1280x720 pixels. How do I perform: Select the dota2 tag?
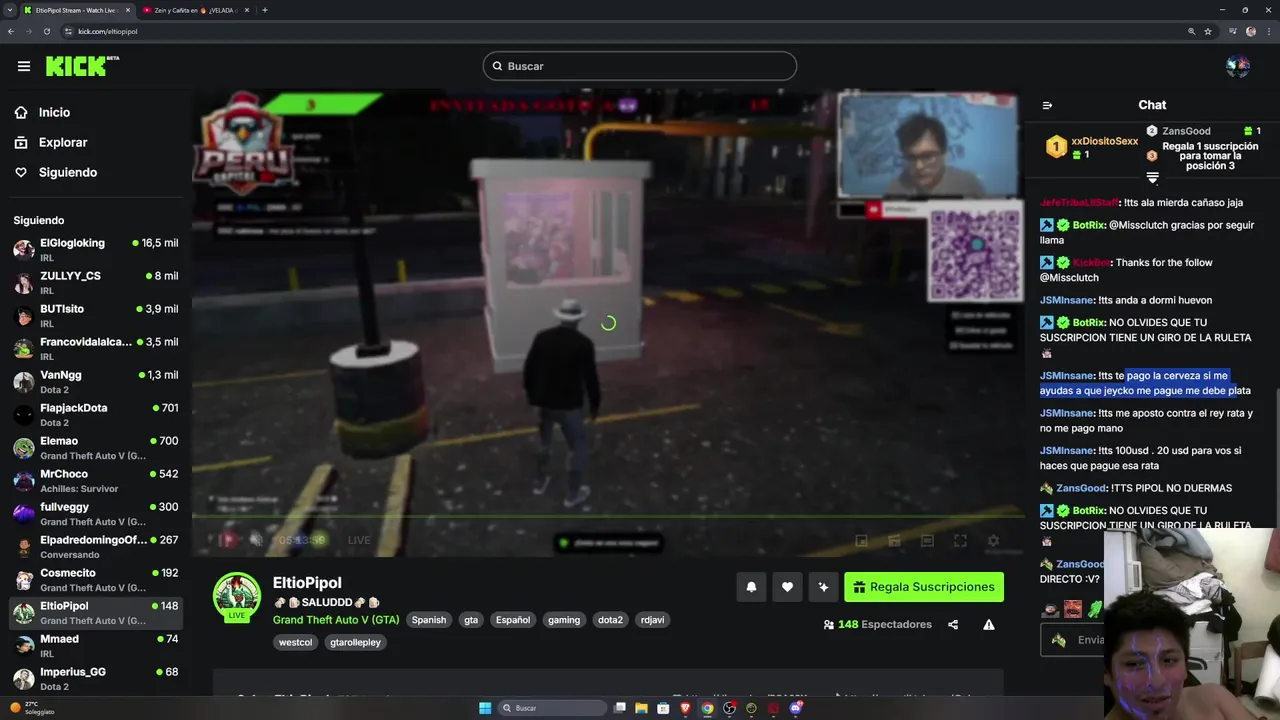[x=610, y=620]
